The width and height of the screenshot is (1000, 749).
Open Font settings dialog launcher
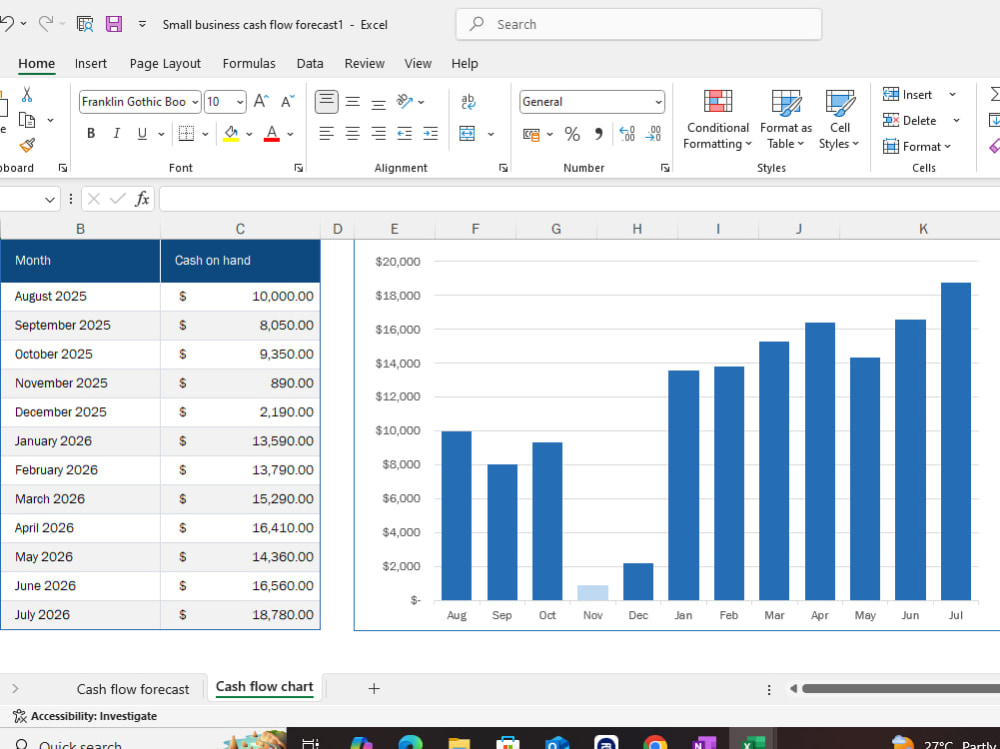298,168
